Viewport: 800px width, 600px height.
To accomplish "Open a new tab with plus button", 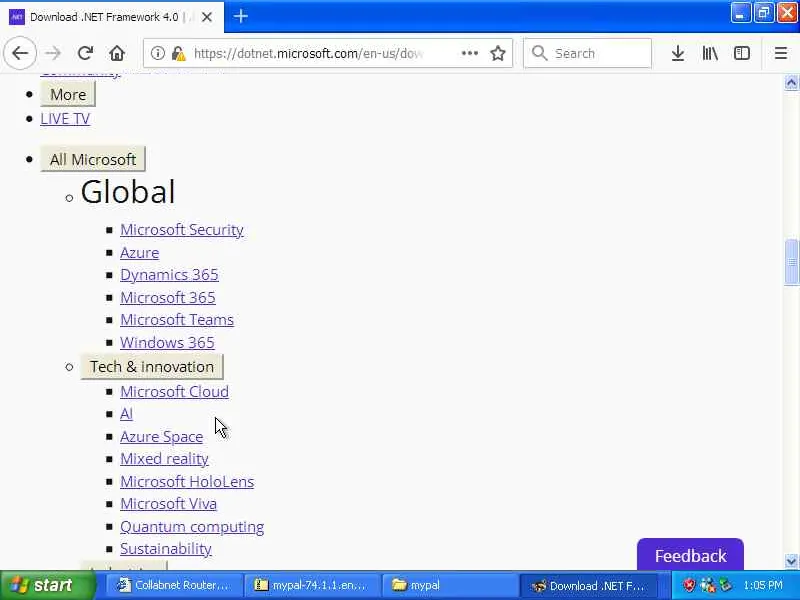I will [x=241, y=16].
